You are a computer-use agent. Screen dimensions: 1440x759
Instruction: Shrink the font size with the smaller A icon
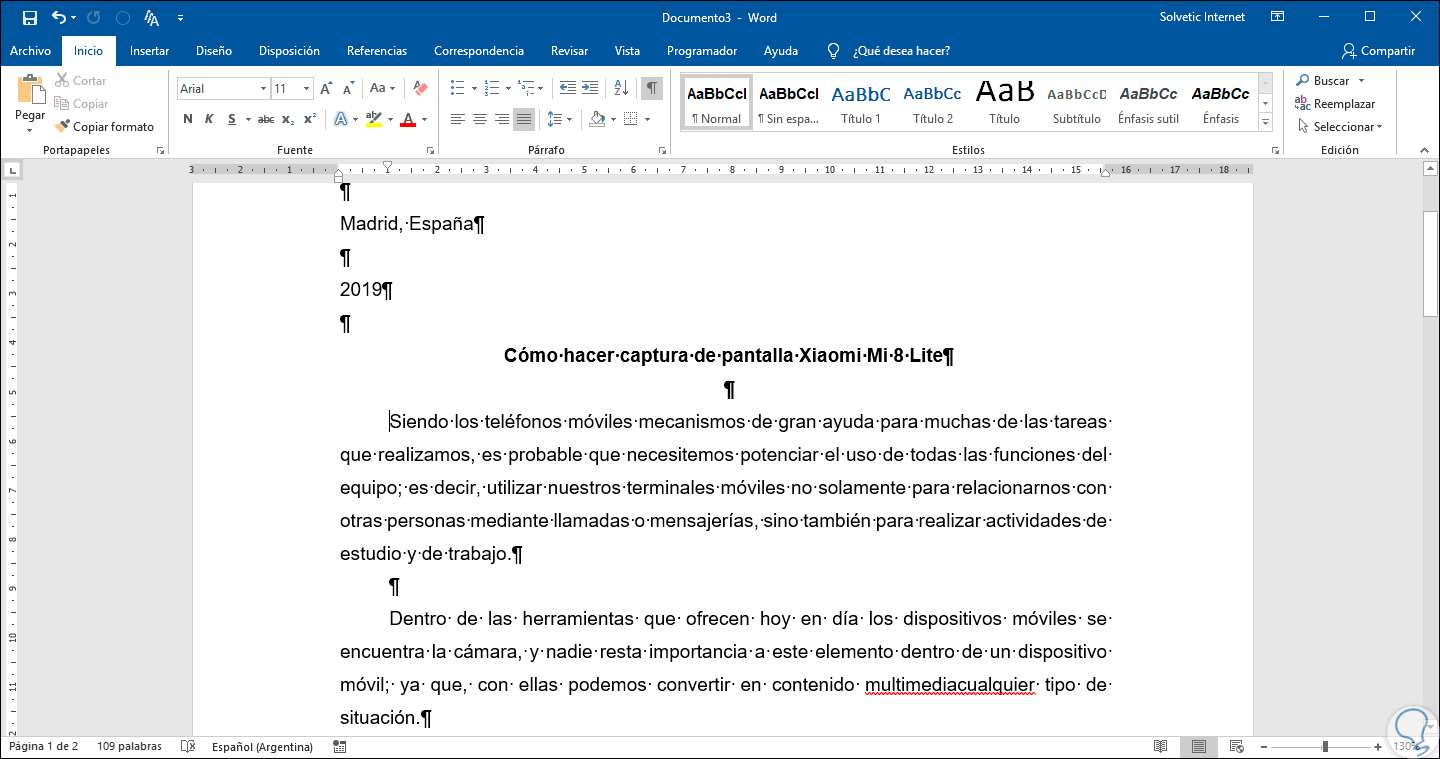tap(347, 89)
